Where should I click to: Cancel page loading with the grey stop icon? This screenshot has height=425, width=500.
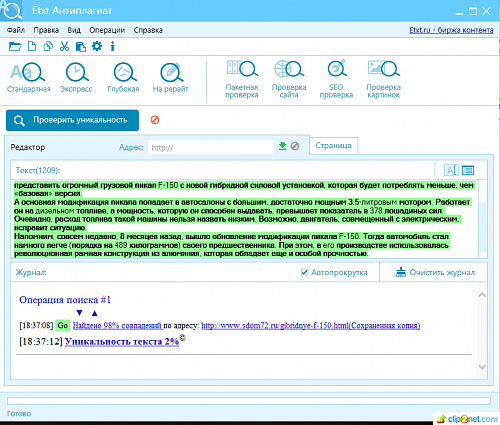(295, 146)
